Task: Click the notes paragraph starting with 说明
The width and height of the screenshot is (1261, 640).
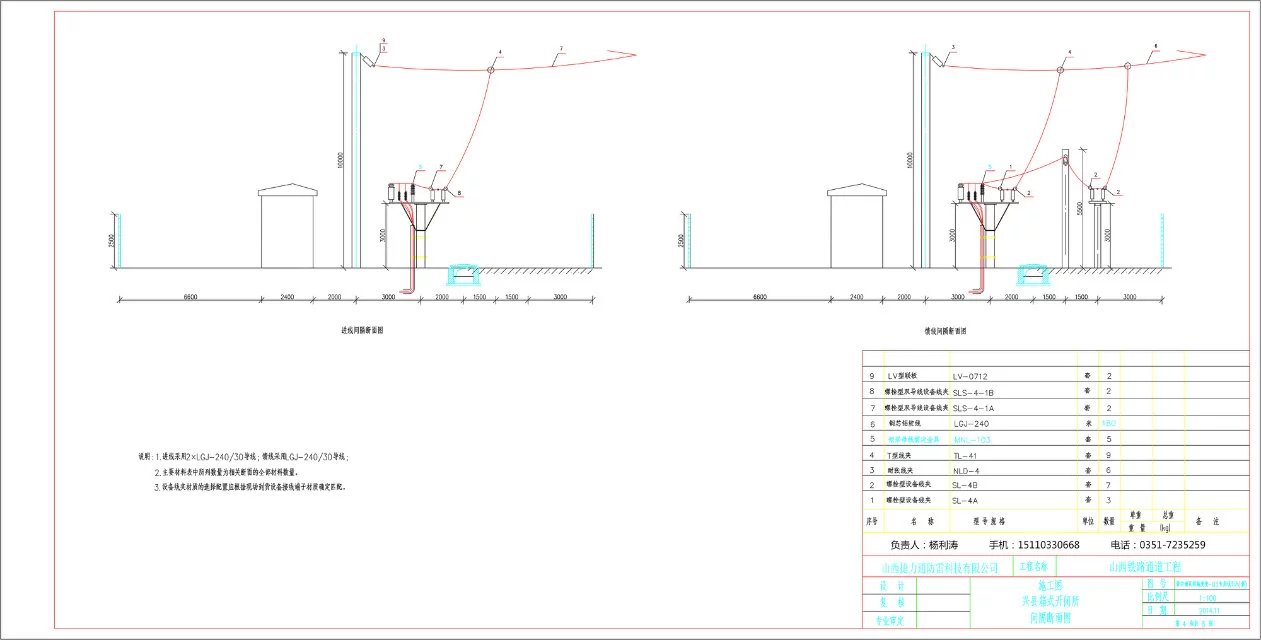Action: [243, 472]
